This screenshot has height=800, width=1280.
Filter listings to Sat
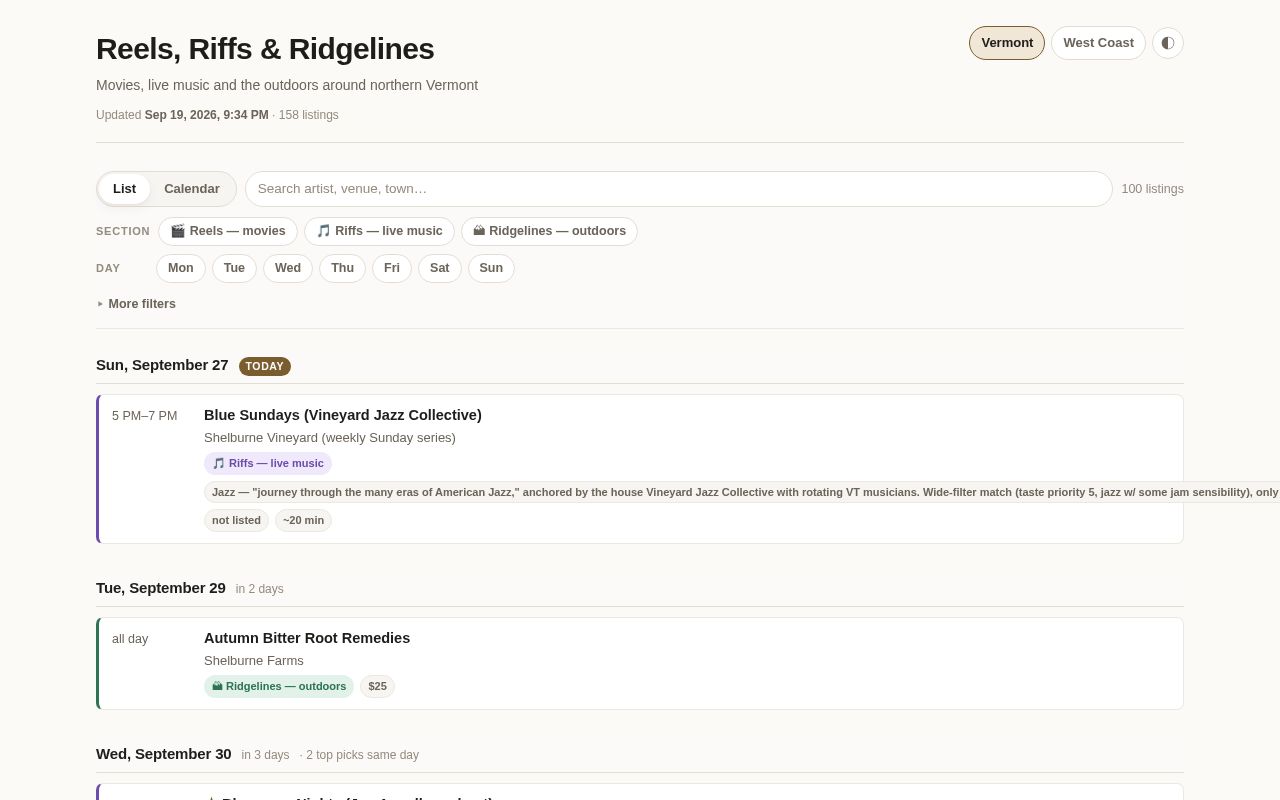click(x=440, y=268)
